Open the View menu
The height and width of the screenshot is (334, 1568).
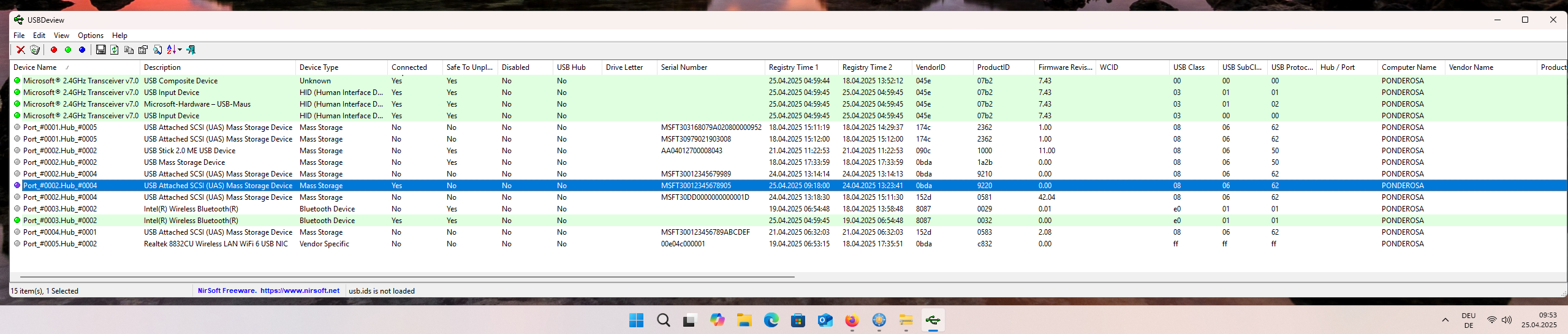61,36
